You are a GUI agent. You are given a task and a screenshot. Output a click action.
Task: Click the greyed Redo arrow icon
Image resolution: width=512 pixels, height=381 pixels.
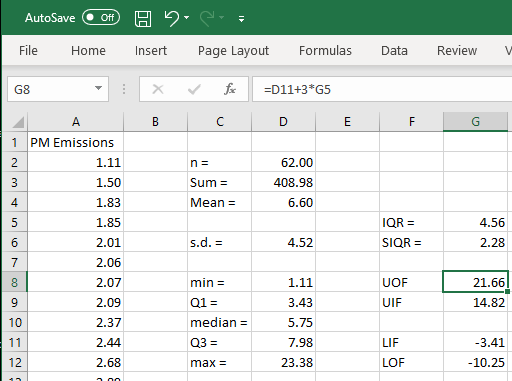[207, 18]
